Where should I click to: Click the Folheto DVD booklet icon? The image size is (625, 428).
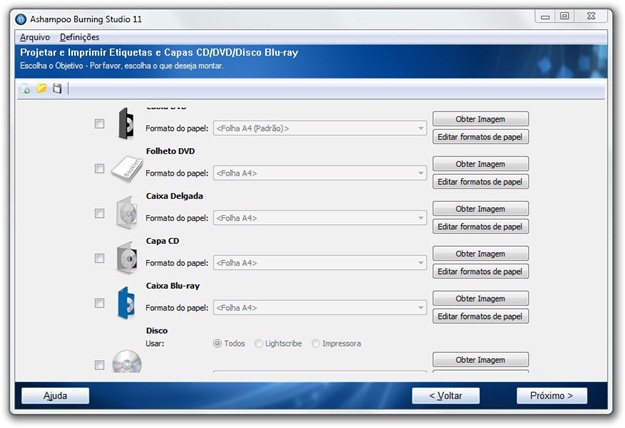click(126, 169)
